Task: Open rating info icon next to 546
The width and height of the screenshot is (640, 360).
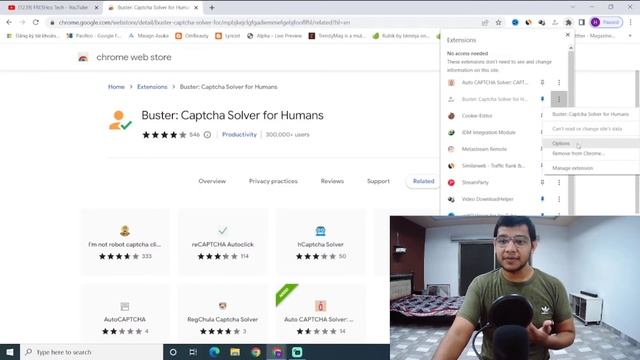Action: (x=207, y=135)
